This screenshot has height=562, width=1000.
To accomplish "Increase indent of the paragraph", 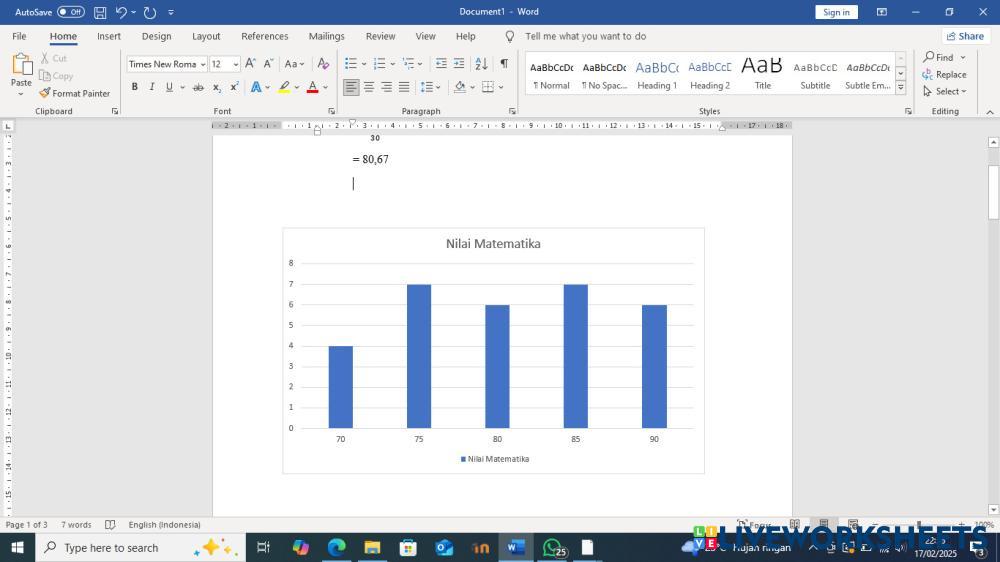I will 459,63.
